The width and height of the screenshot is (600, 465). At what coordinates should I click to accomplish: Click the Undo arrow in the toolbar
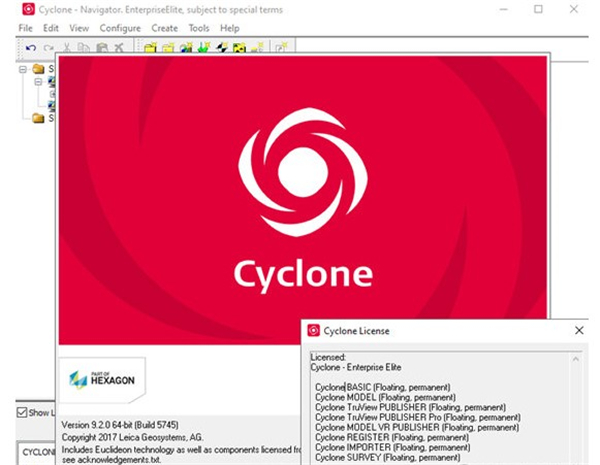point(30,48)
